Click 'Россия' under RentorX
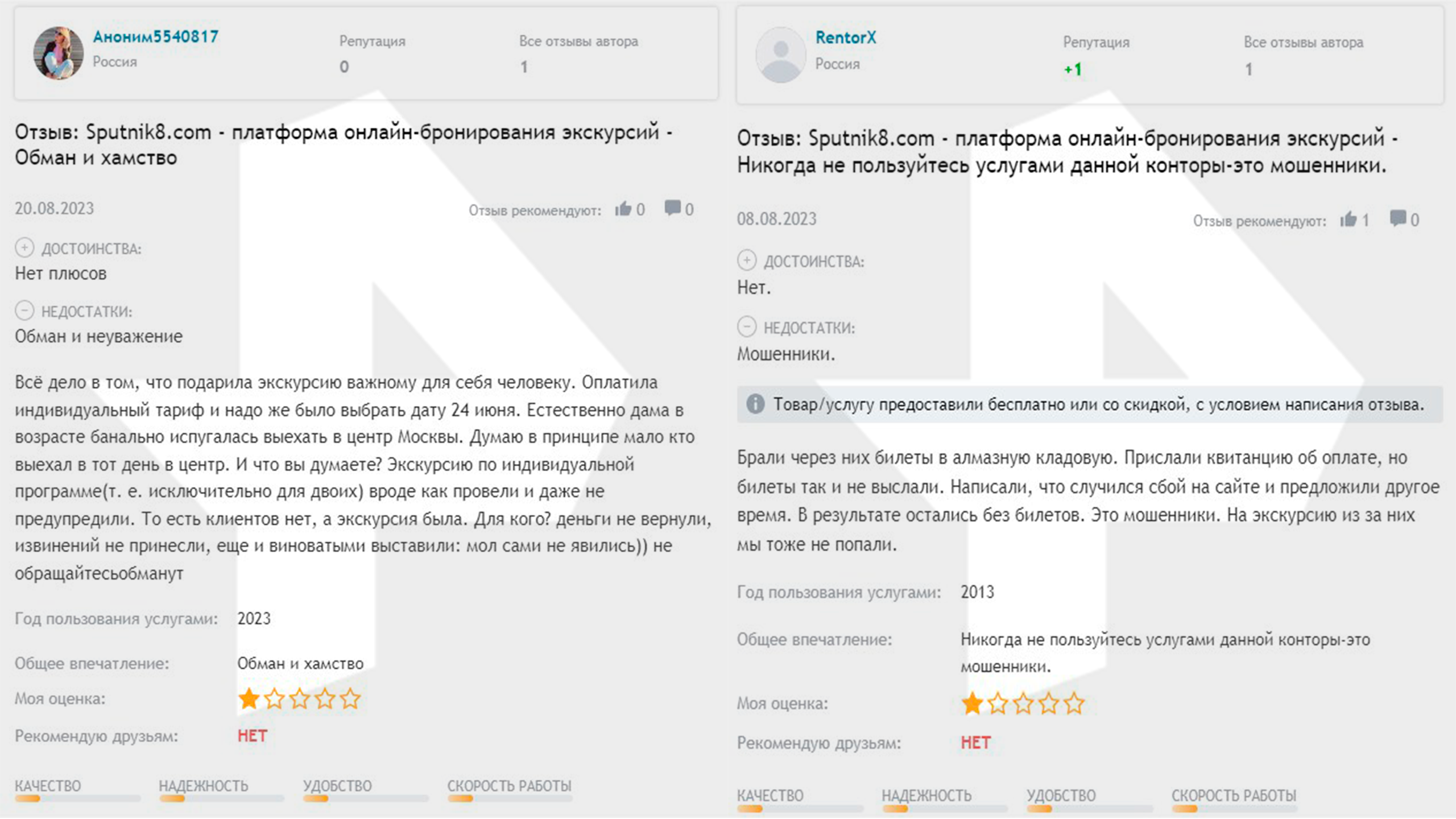The width and height of the screenshot is (1456, 819). click(838, 64)
